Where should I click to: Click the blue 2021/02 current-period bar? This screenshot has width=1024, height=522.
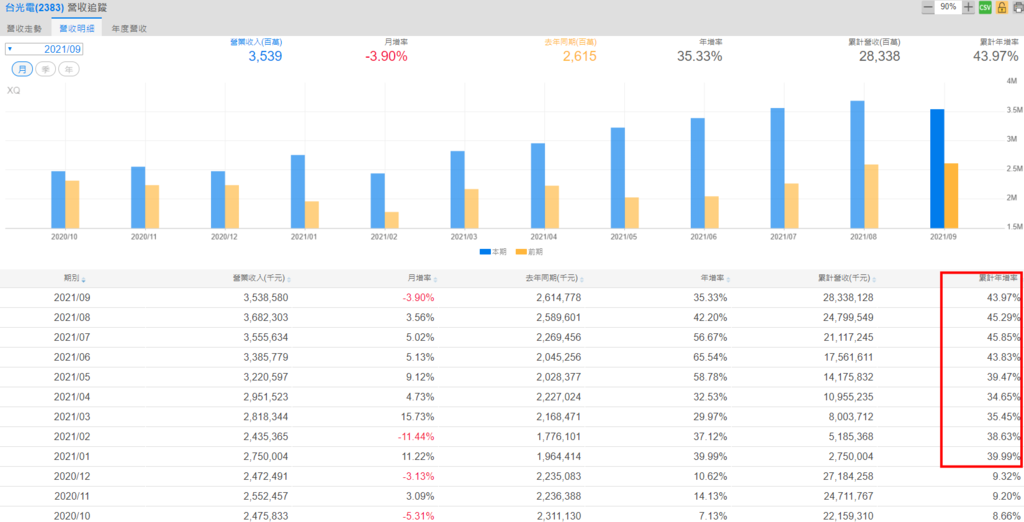tap(377, 201)
